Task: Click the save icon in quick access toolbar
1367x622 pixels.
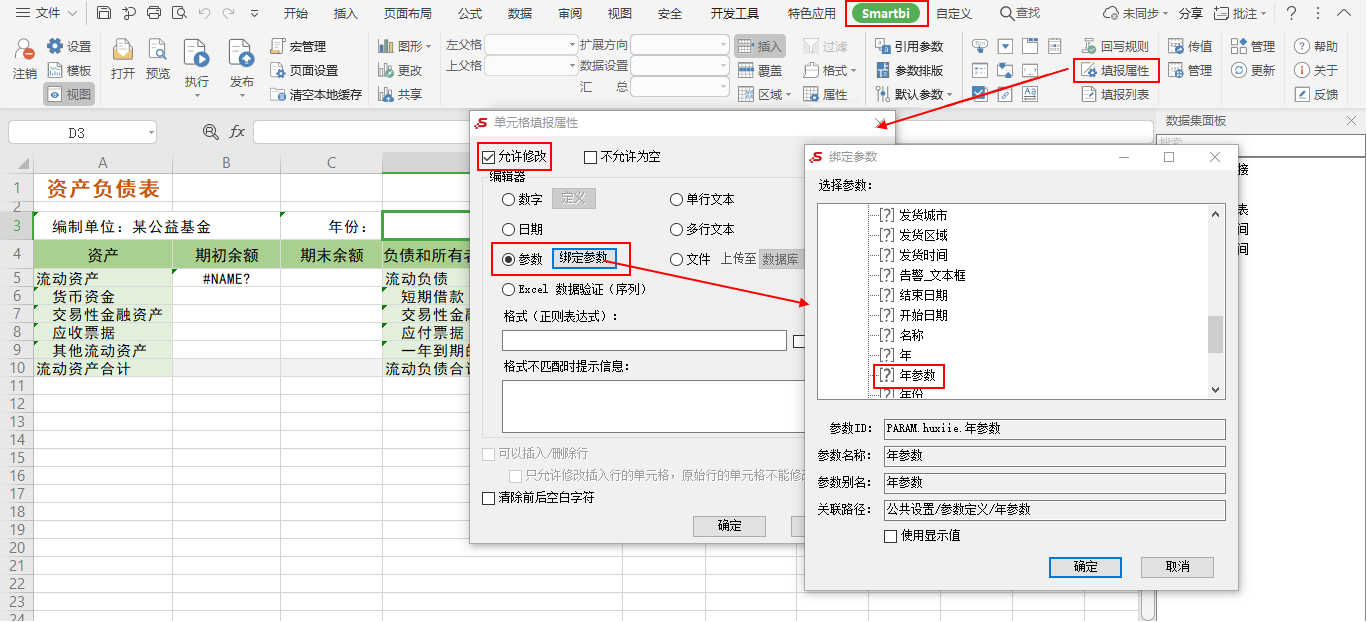Action: tap(104, 13)
